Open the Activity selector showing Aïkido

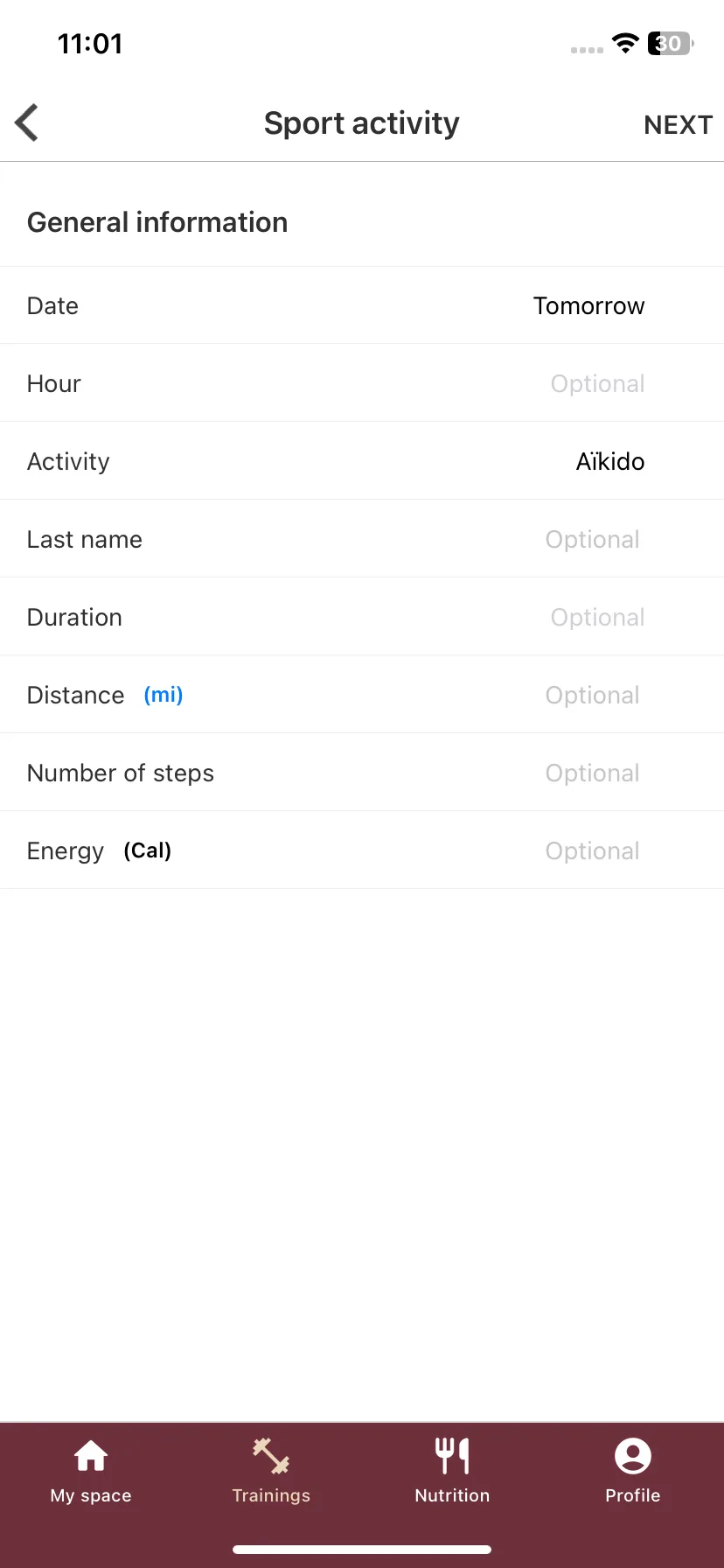point(610,461)
